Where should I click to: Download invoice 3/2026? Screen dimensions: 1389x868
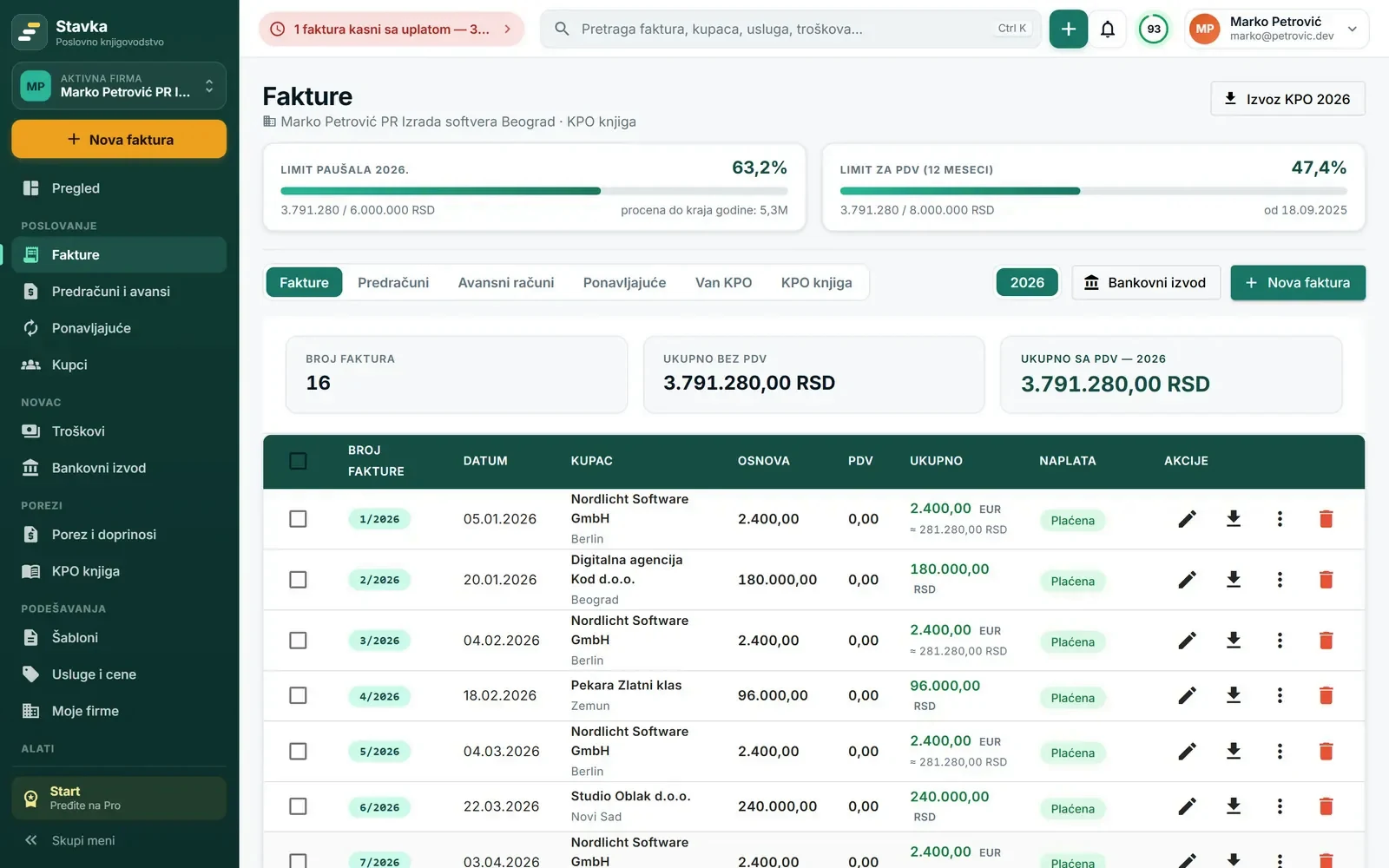click(x=1234, y=641)
